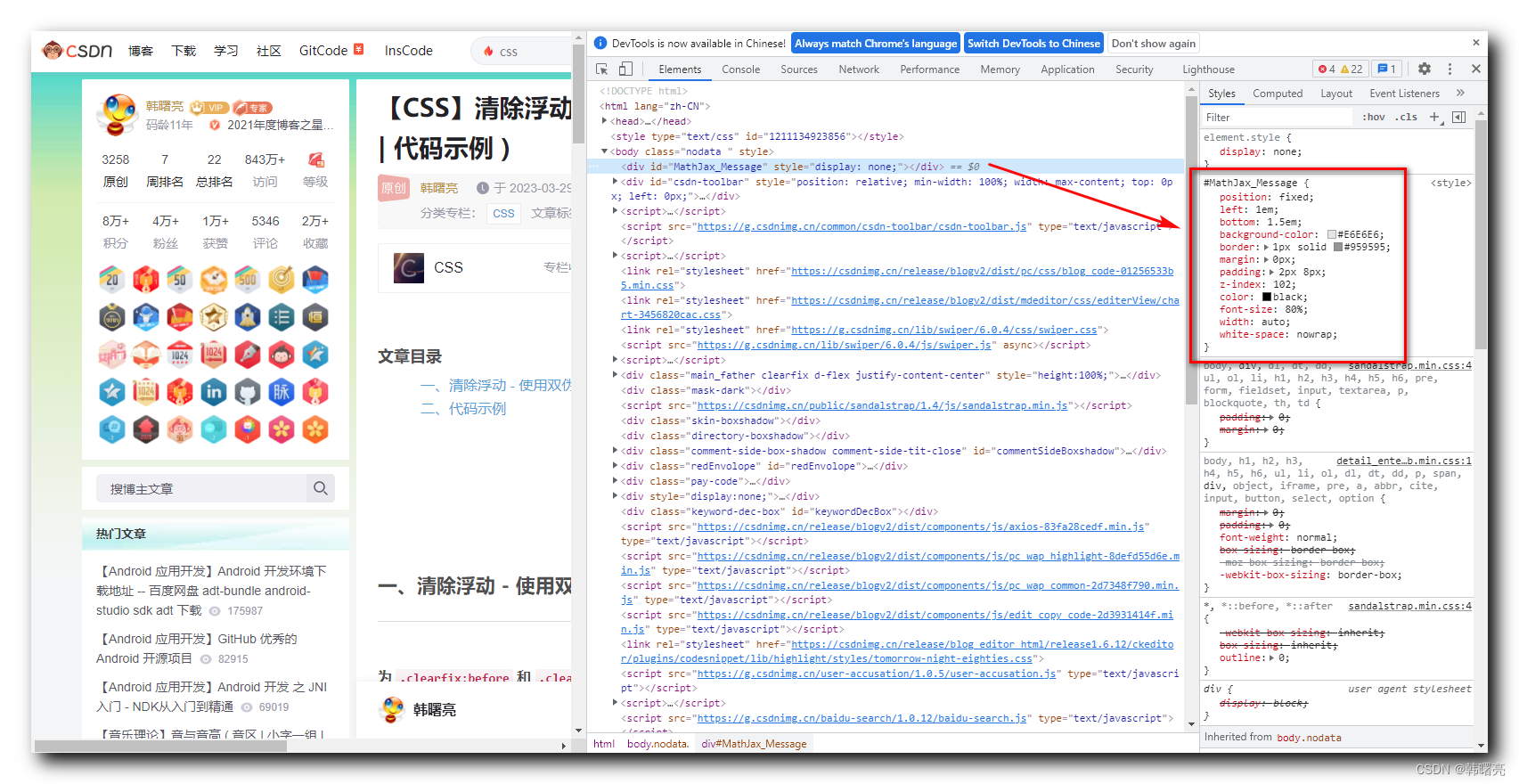Open the InsCode navigation item
The height and width of the screenshot is (784, 1519).
(x=409, y=51)
